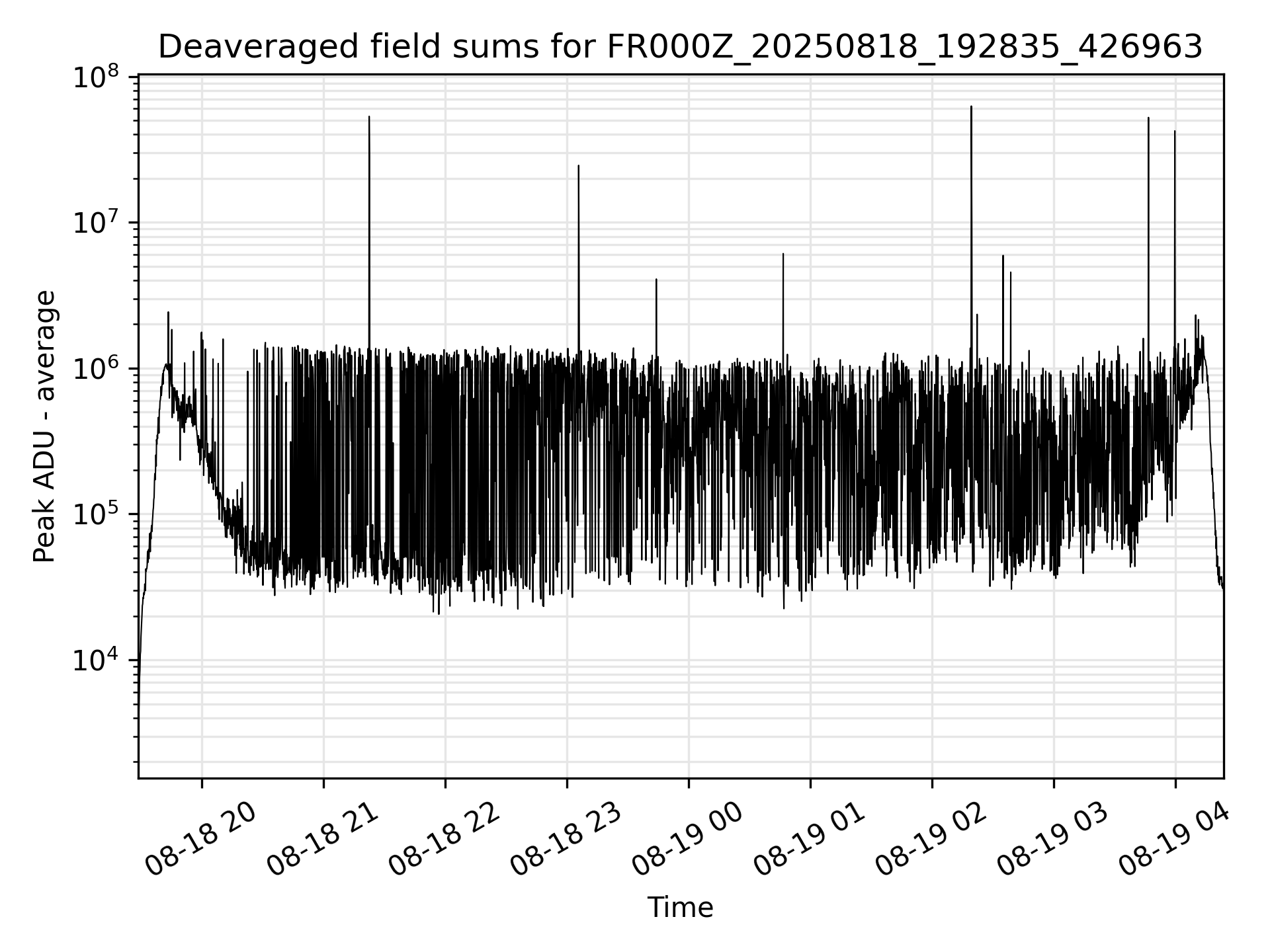The image size is (1270, 952).
Task: Click the y-axis label 'Peak ADU - average'
Action: pos(44,427)
